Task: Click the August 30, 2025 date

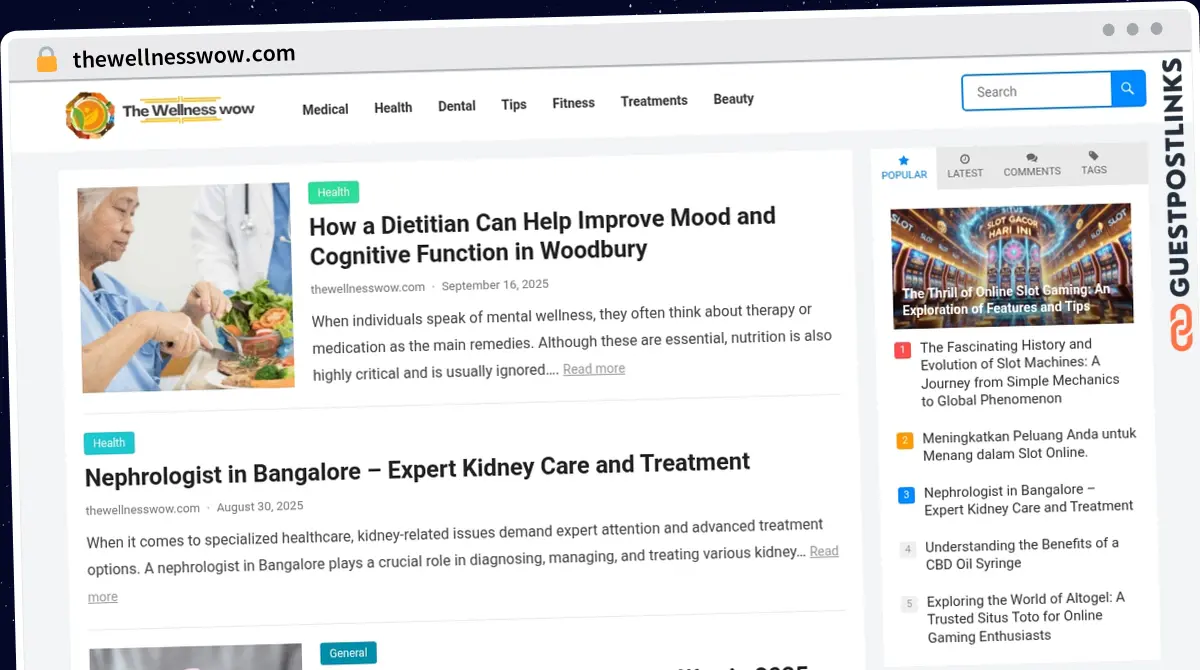Action: (260, 507)
